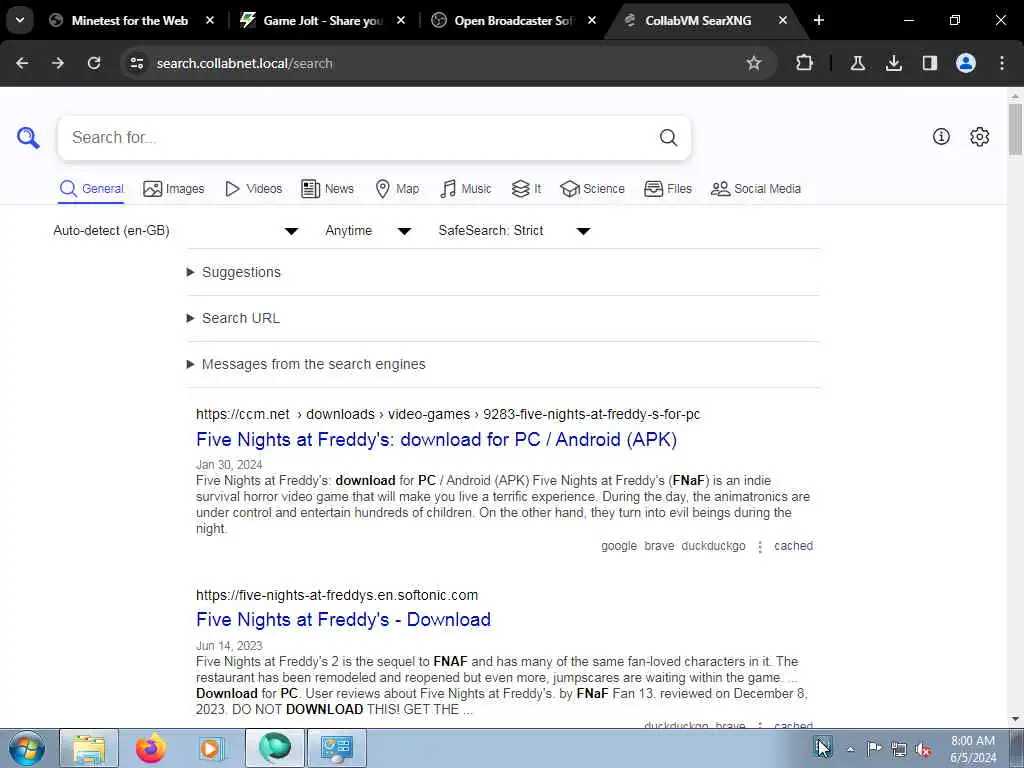Open the browser profile avatar
Viewport: 1024px width, 768px height.
click(966, 63)
